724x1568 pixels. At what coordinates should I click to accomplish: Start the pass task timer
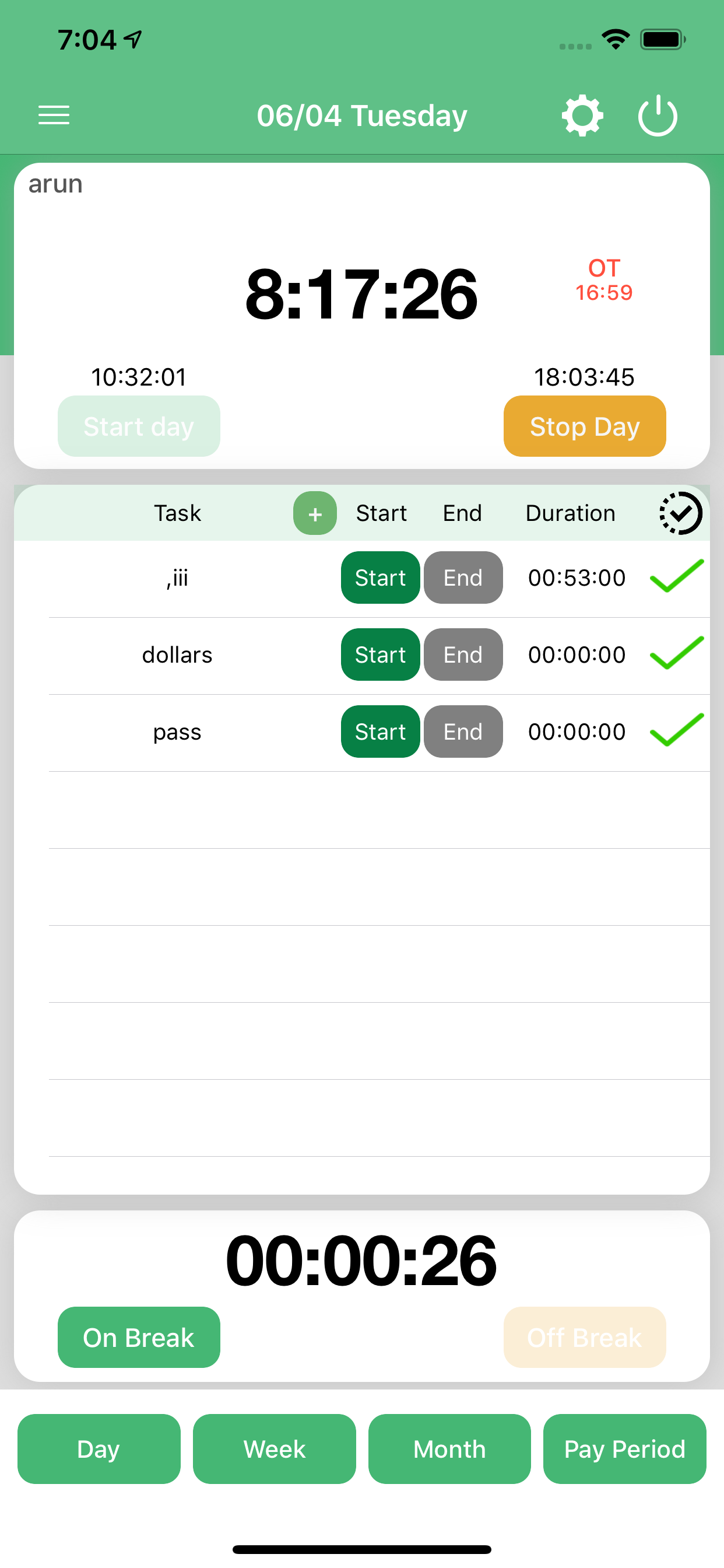coord(380,731)
